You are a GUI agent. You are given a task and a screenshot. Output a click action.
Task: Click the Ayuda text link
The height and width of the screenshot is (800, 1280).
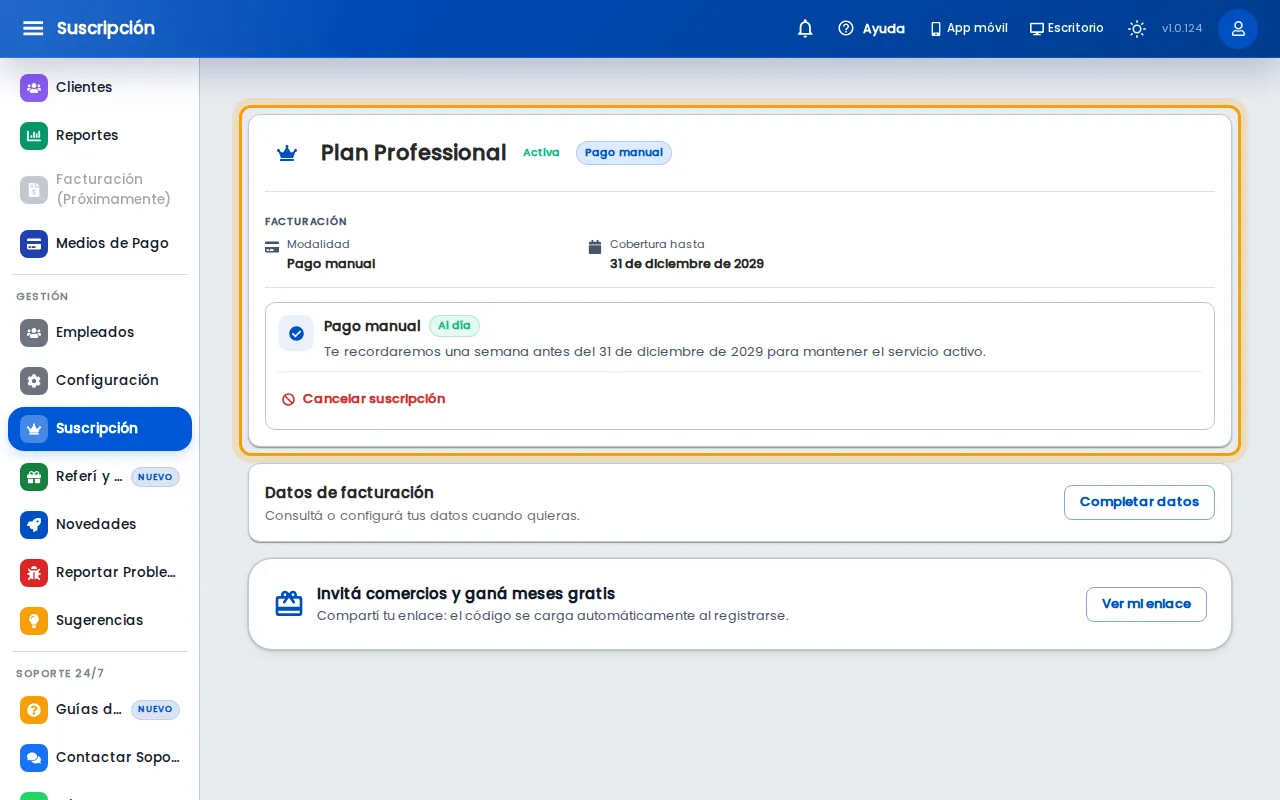click(x=884, y=29)
